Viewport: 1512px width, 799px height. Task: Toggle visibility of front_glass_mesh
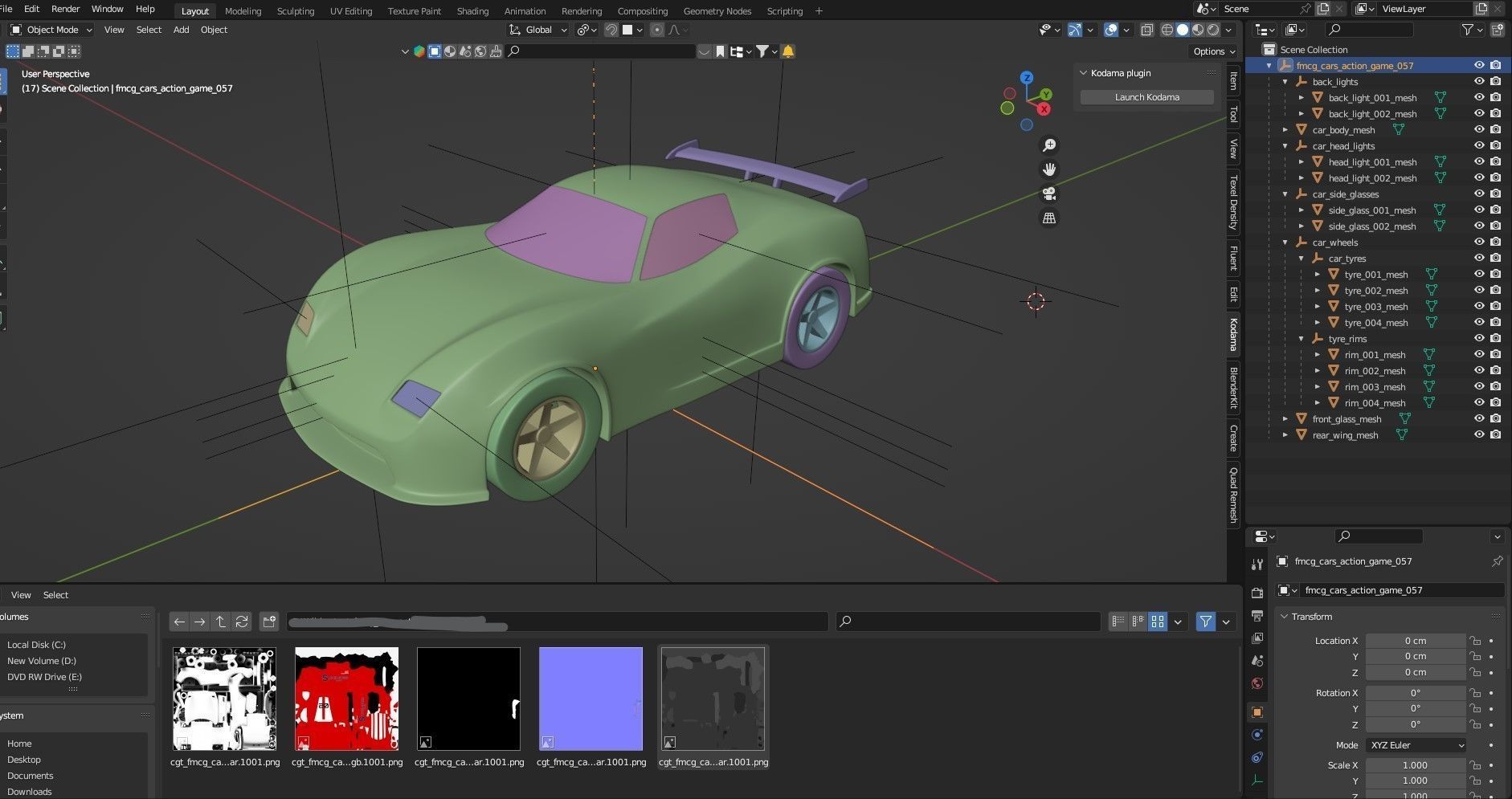click(1479, 419)
